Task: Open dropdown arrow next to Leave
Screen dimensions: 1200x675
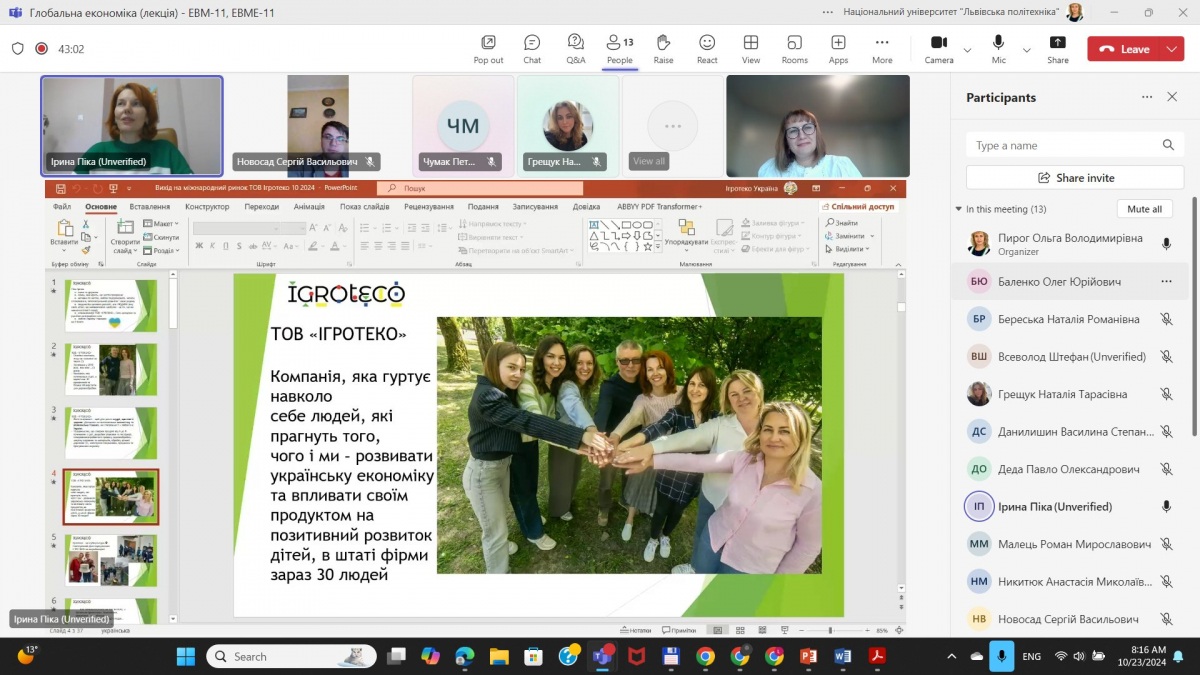Action: [1172, 49]
